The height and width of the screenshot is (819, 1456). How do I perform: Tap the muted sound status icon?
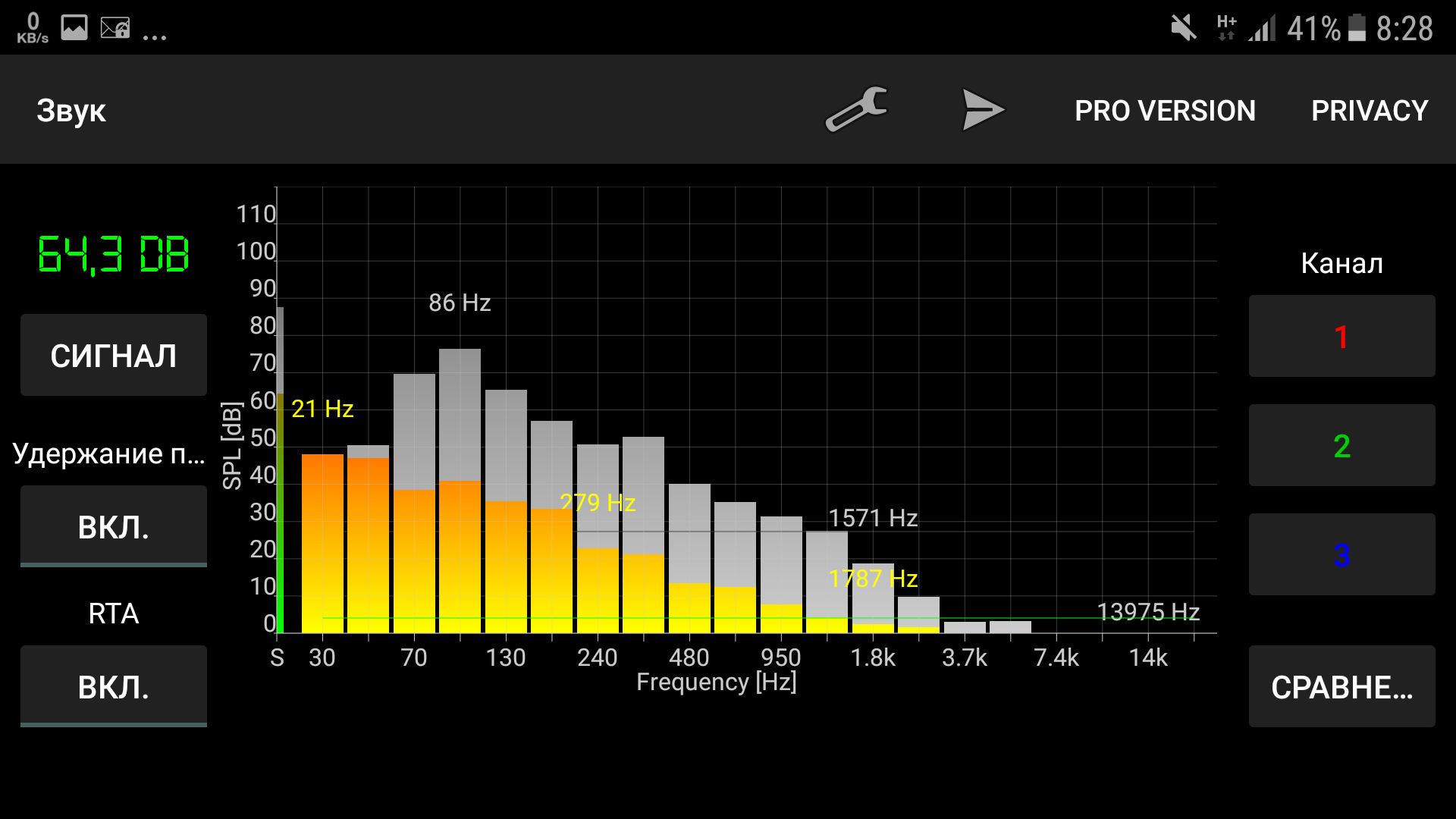[1183, 29]
